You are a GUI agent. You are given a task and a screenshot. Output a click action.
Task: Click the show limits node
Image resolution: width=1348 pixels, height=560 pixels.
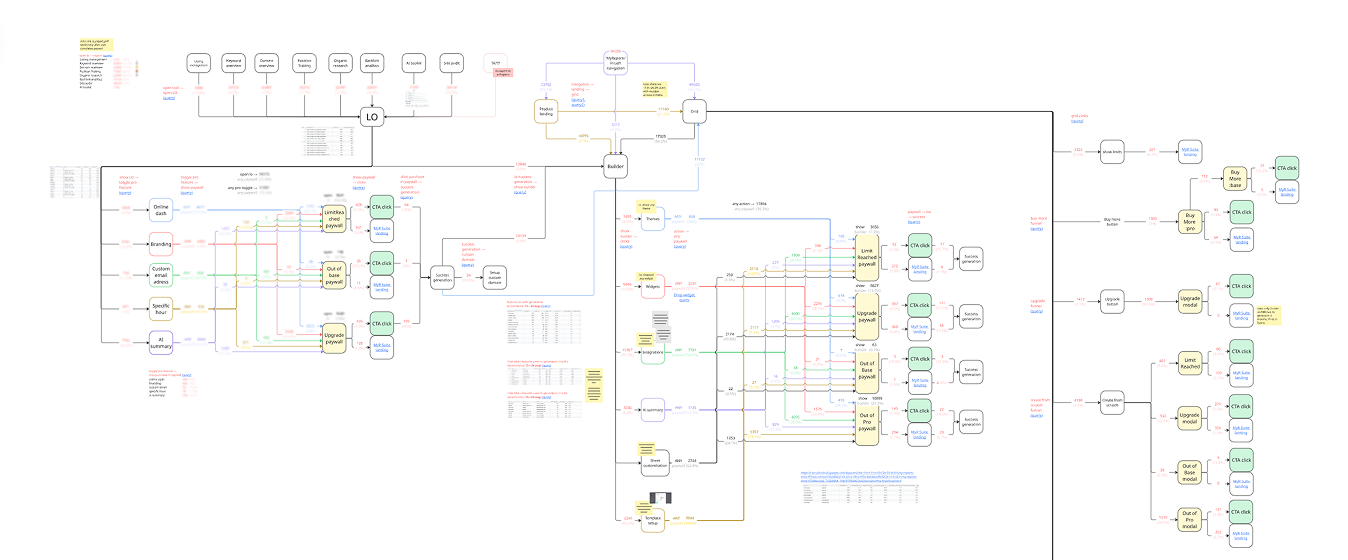1114,153
